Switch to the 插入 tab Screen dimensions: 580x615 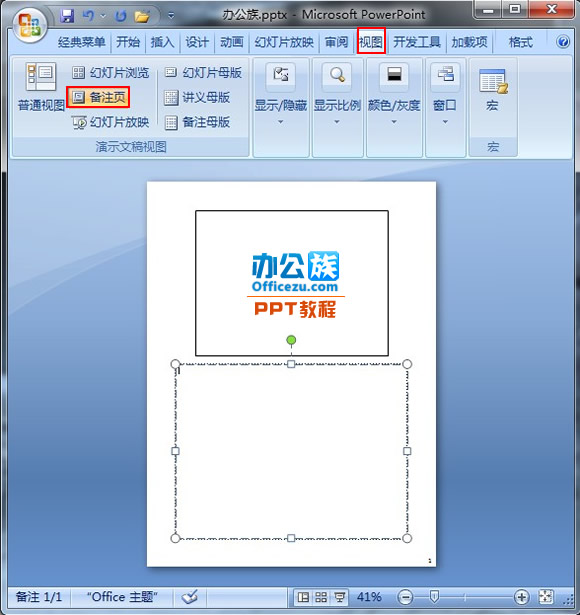click(162, 42)
